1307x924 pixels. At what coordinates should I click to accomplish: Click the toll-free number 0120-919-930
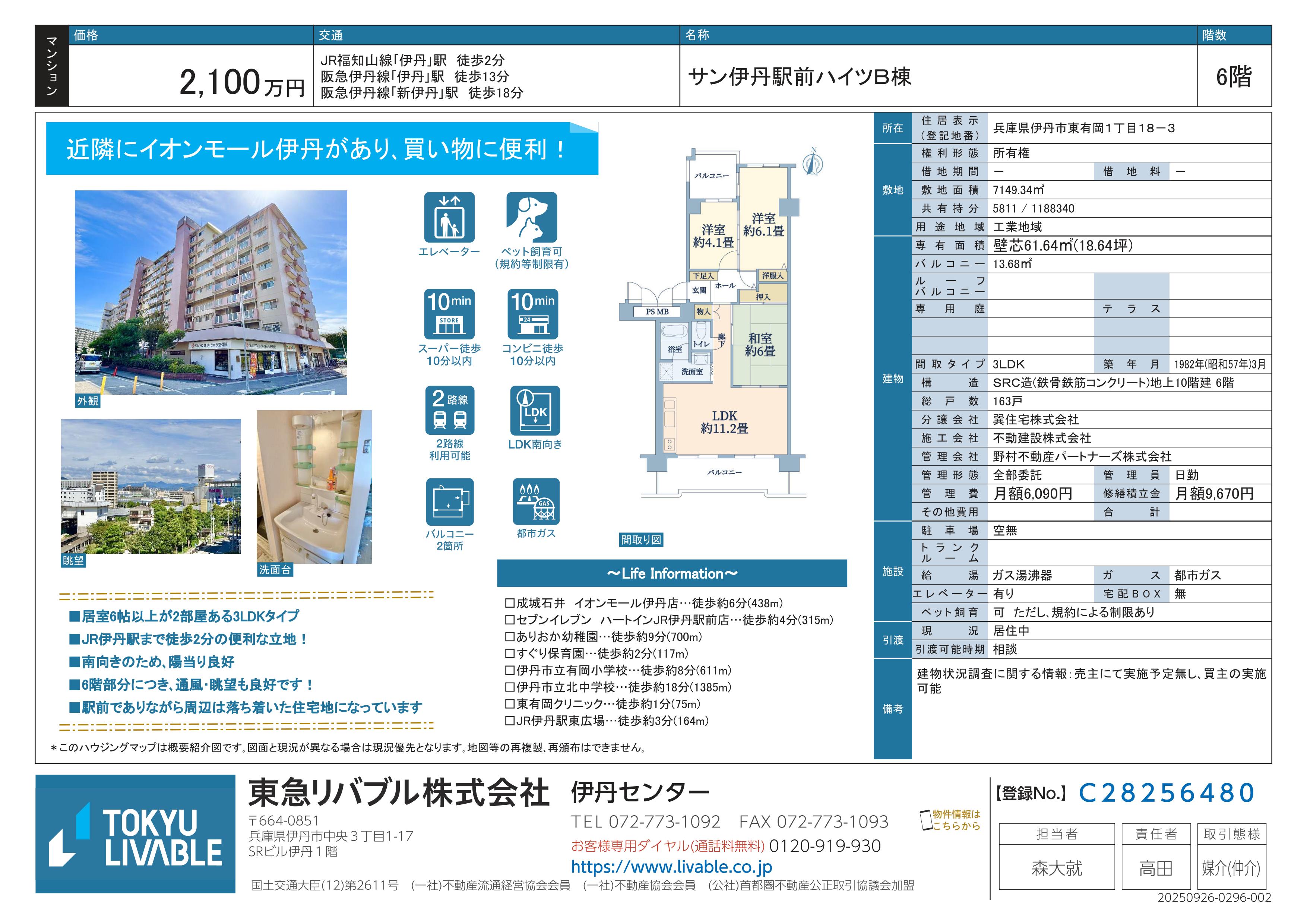click(x=825, y=846)
